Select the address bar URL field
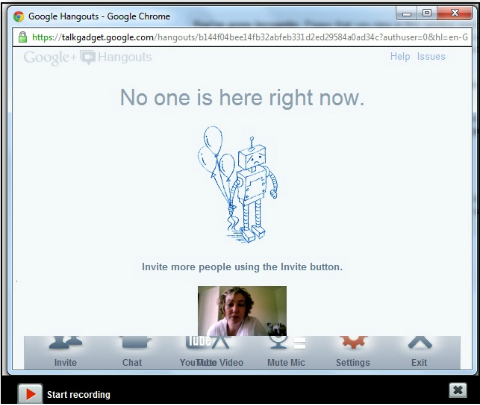Viewport: 480px width, 405px height. (x=242, y=37)
